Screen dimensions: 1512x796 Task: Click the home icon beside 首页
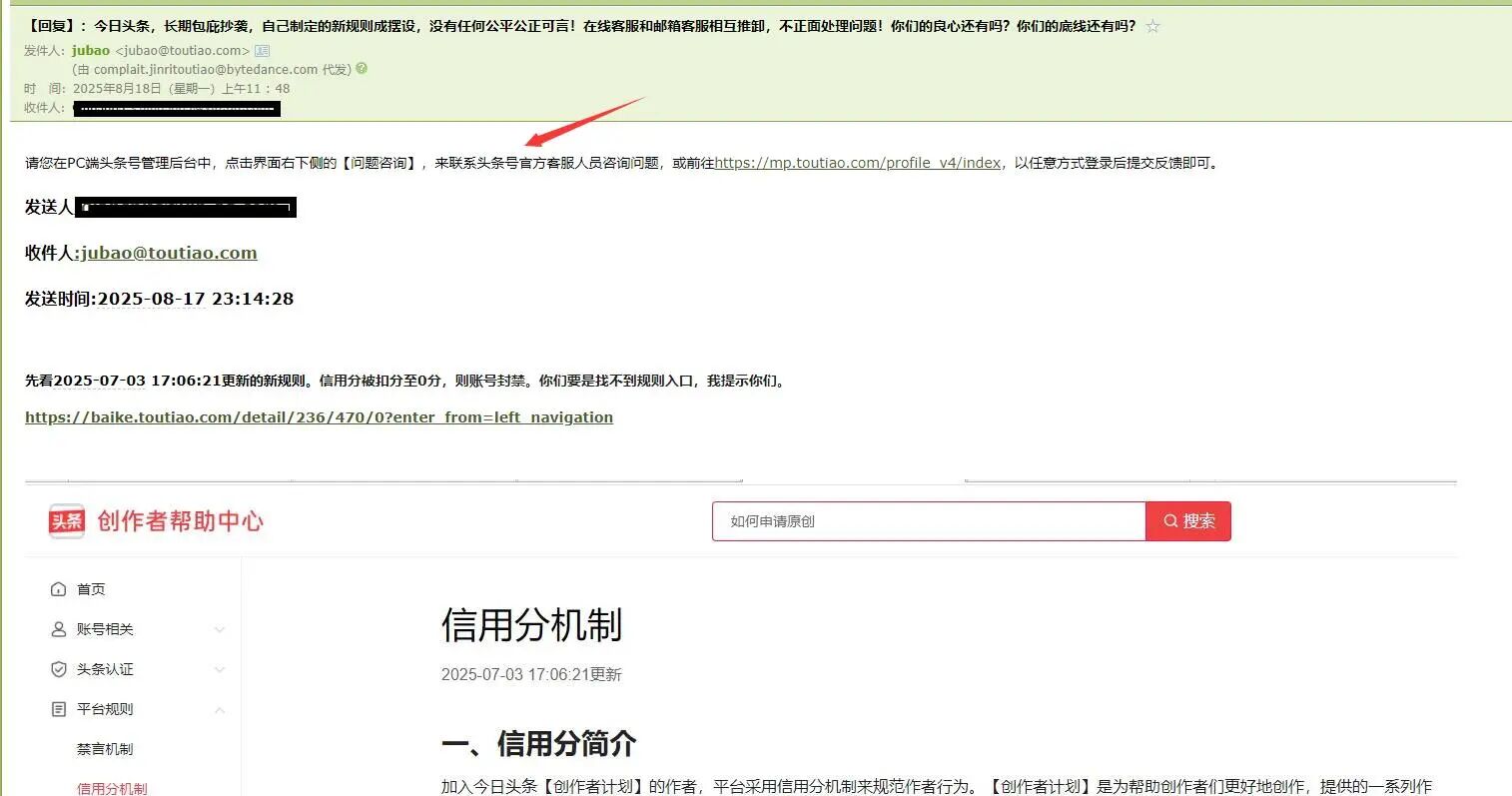58,589
